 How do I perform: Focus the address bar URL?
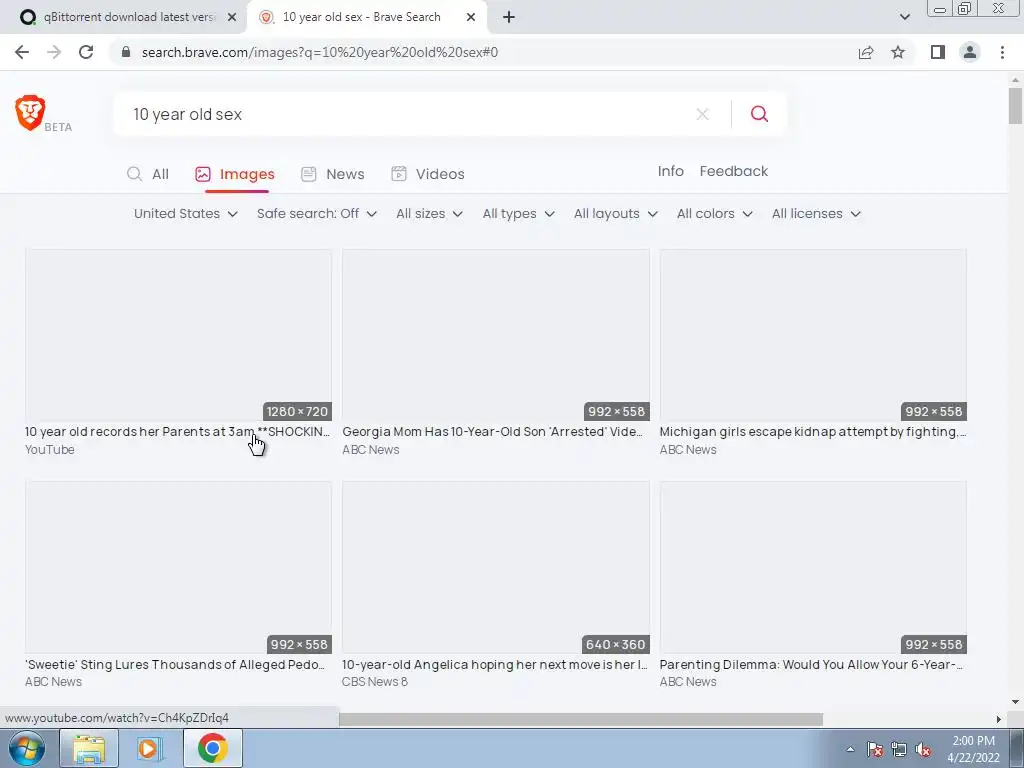pos(319,52)
